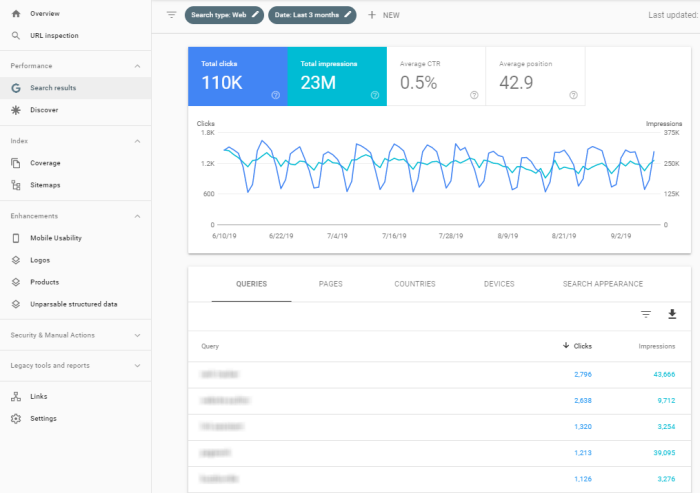Toggle the Total impressions metric card

tap(336, 75)
